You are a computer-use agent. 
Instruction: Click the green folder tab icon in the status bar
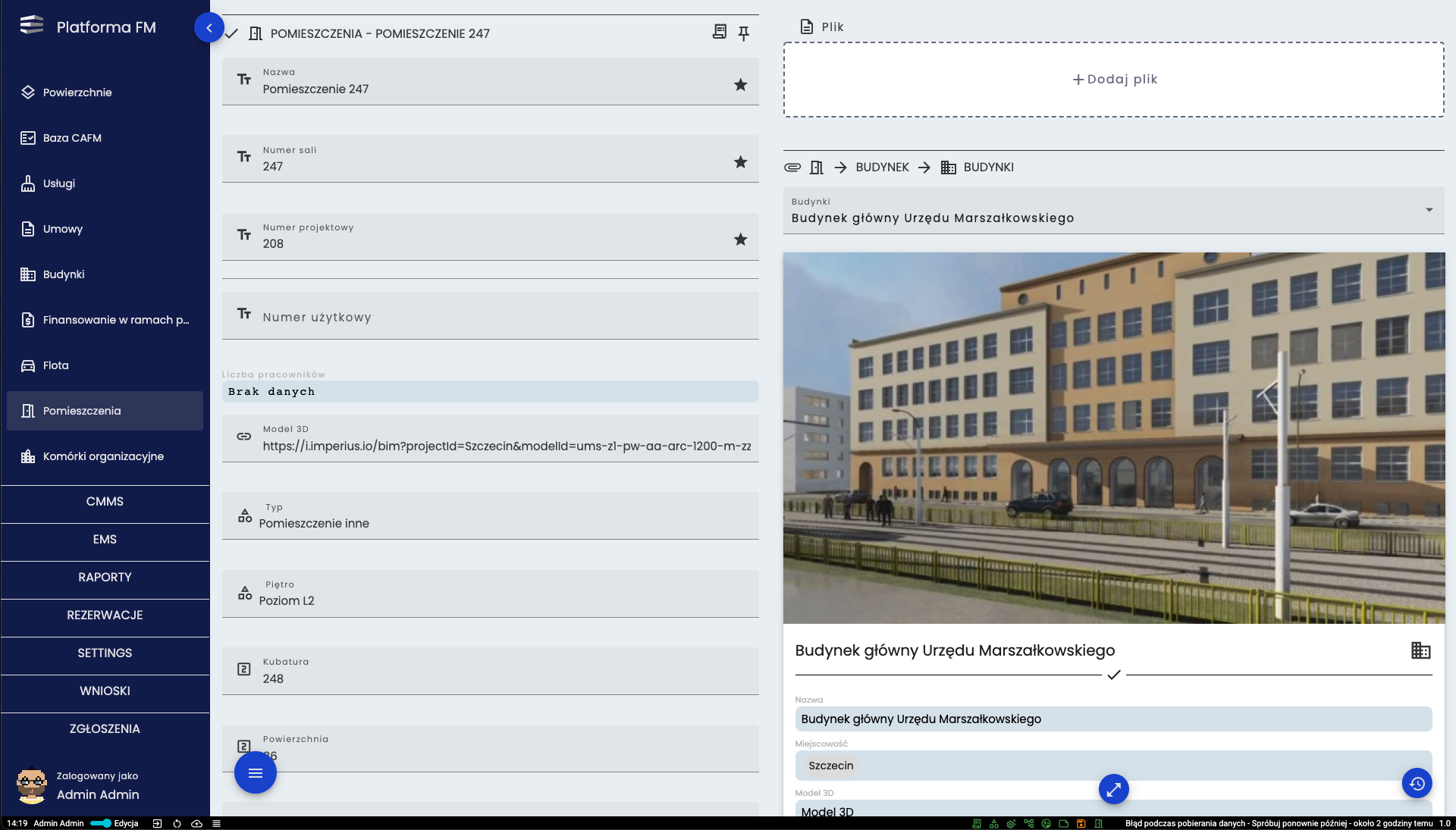click(x=1064, y=823)
